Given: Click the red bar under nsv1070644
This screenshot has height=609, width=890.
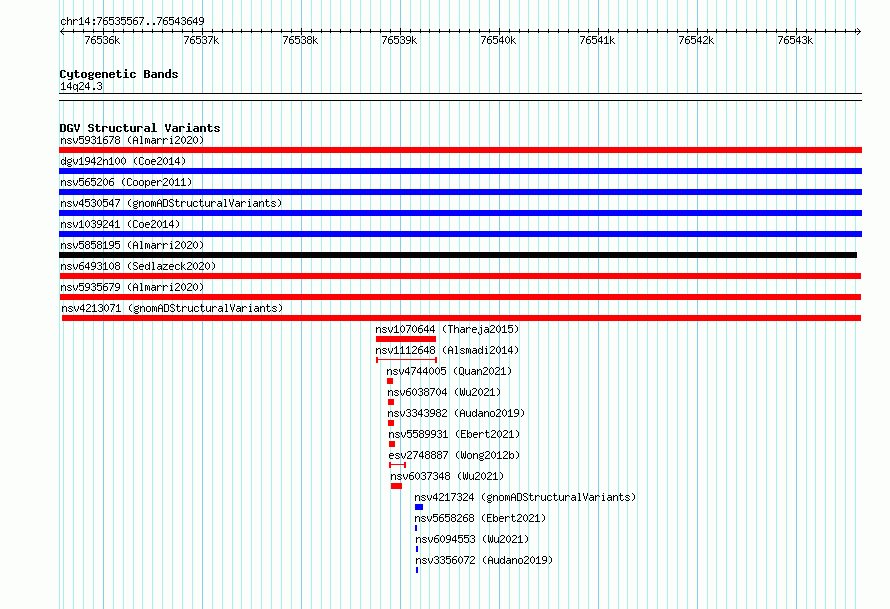Looking at the screenshot, I should click(x=406, y=339).
